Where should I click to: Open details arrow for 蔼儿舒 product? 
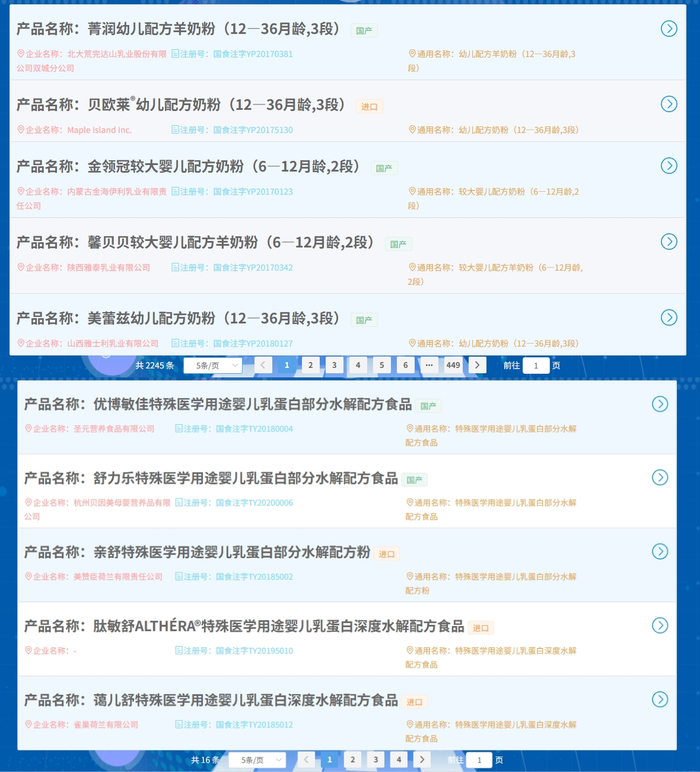point(660,699)
